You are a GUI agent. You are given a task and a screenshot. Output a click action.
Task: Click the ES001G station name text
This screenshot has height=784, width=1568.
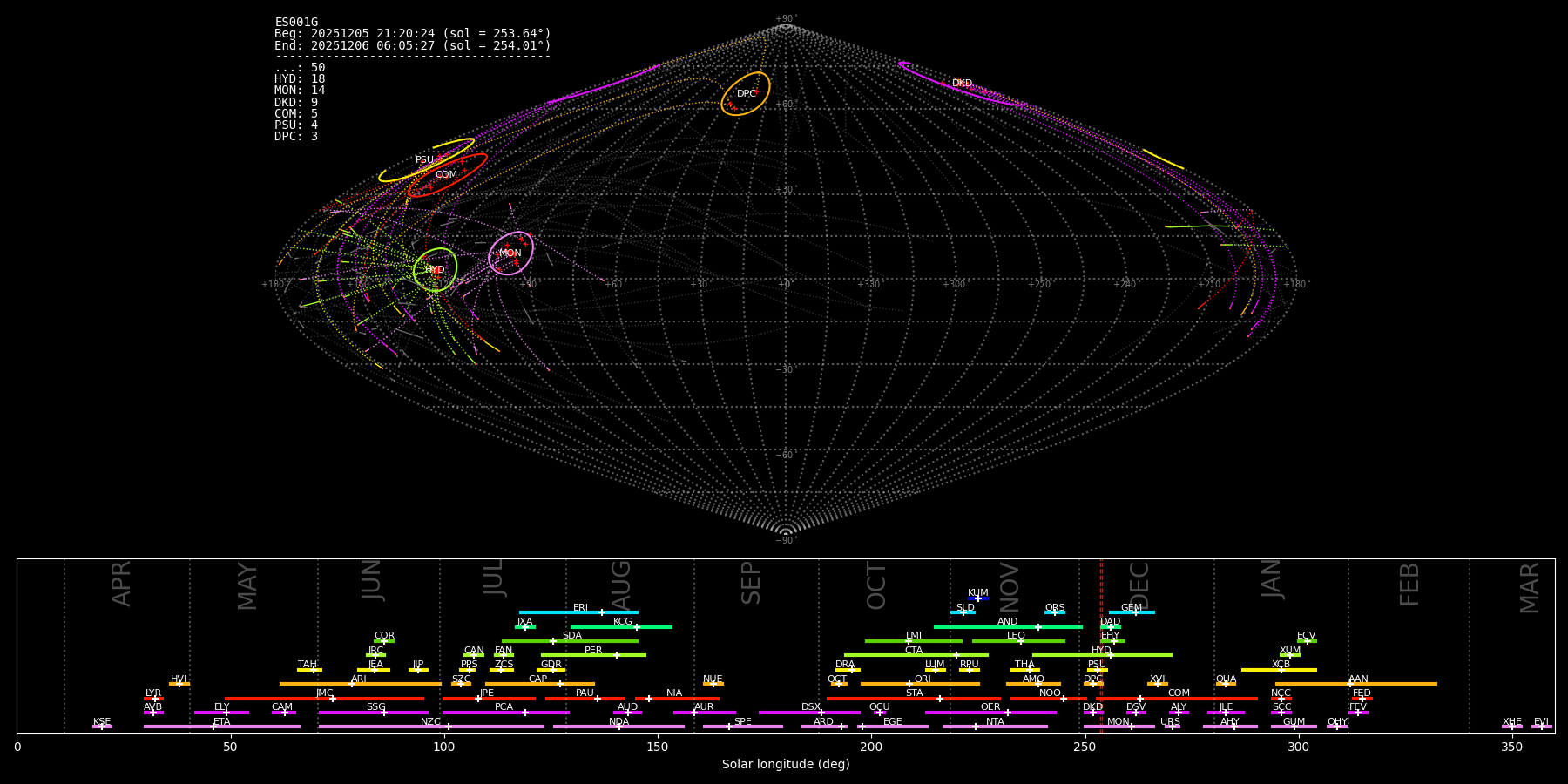coord(296,22)
